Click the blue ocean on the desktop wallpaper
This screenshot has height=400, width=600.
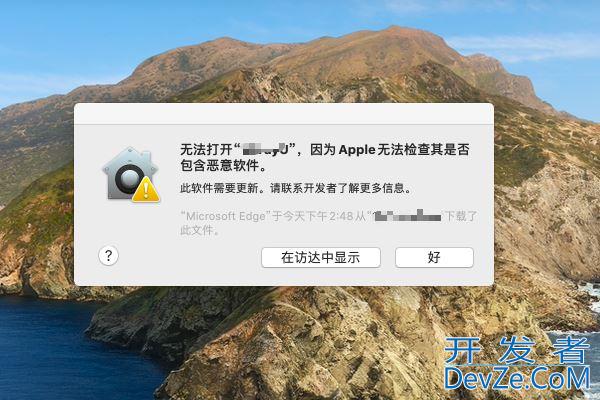[57, 352]
